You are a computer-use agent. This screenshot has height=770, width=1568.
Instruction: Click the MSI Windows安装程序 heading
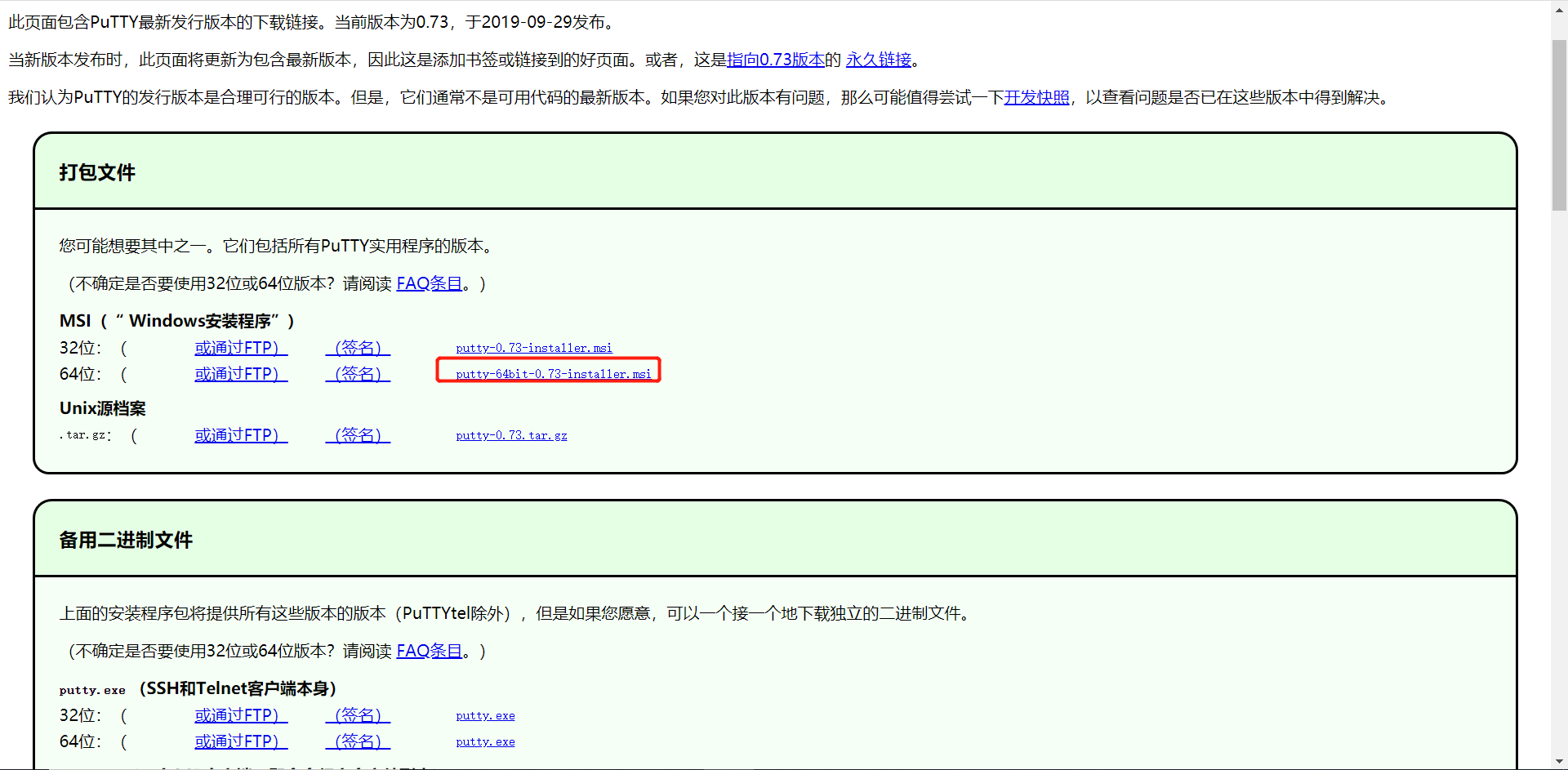click(176, 321)
